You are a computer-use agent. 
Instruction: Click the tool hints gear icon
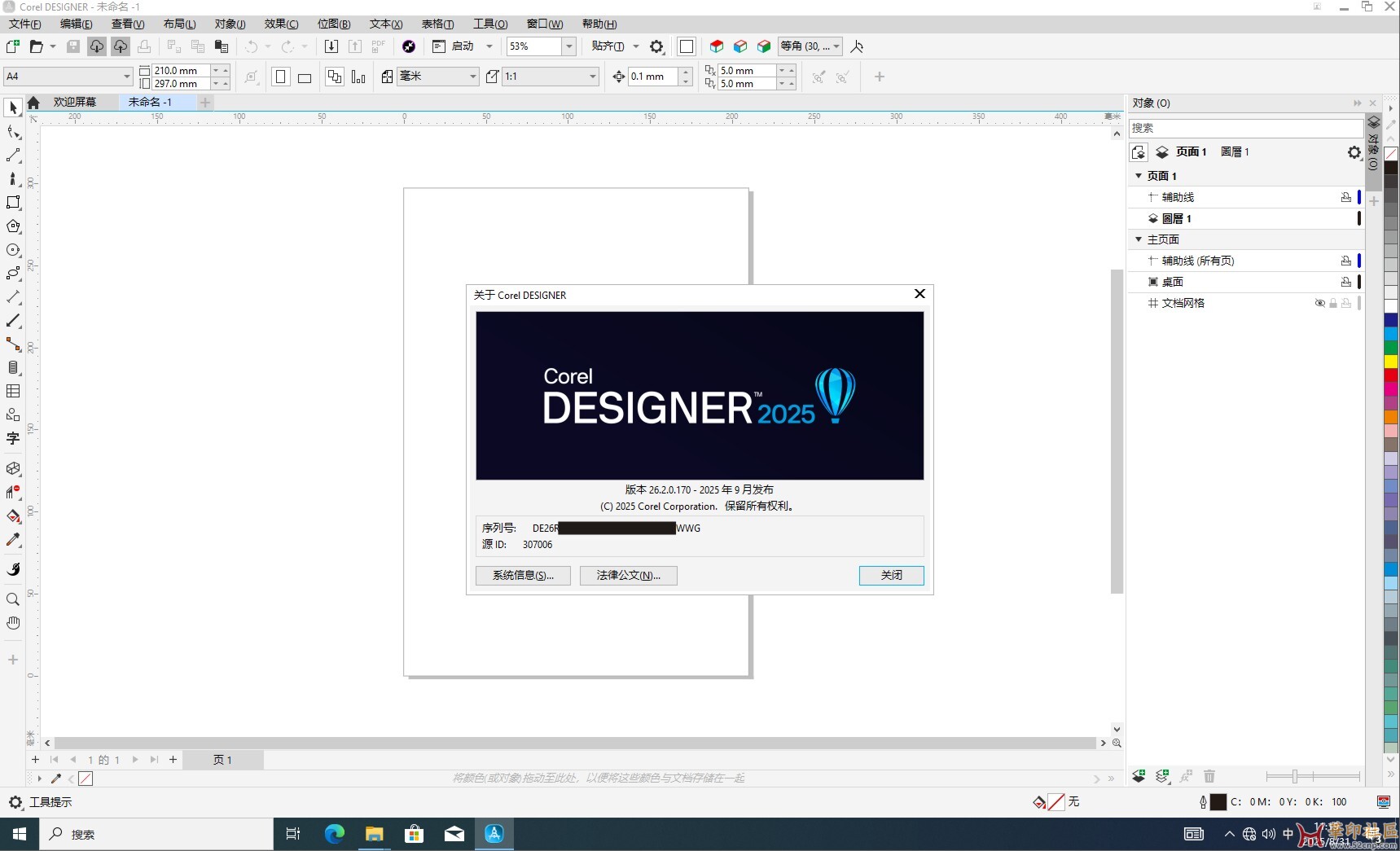point(15,802)
